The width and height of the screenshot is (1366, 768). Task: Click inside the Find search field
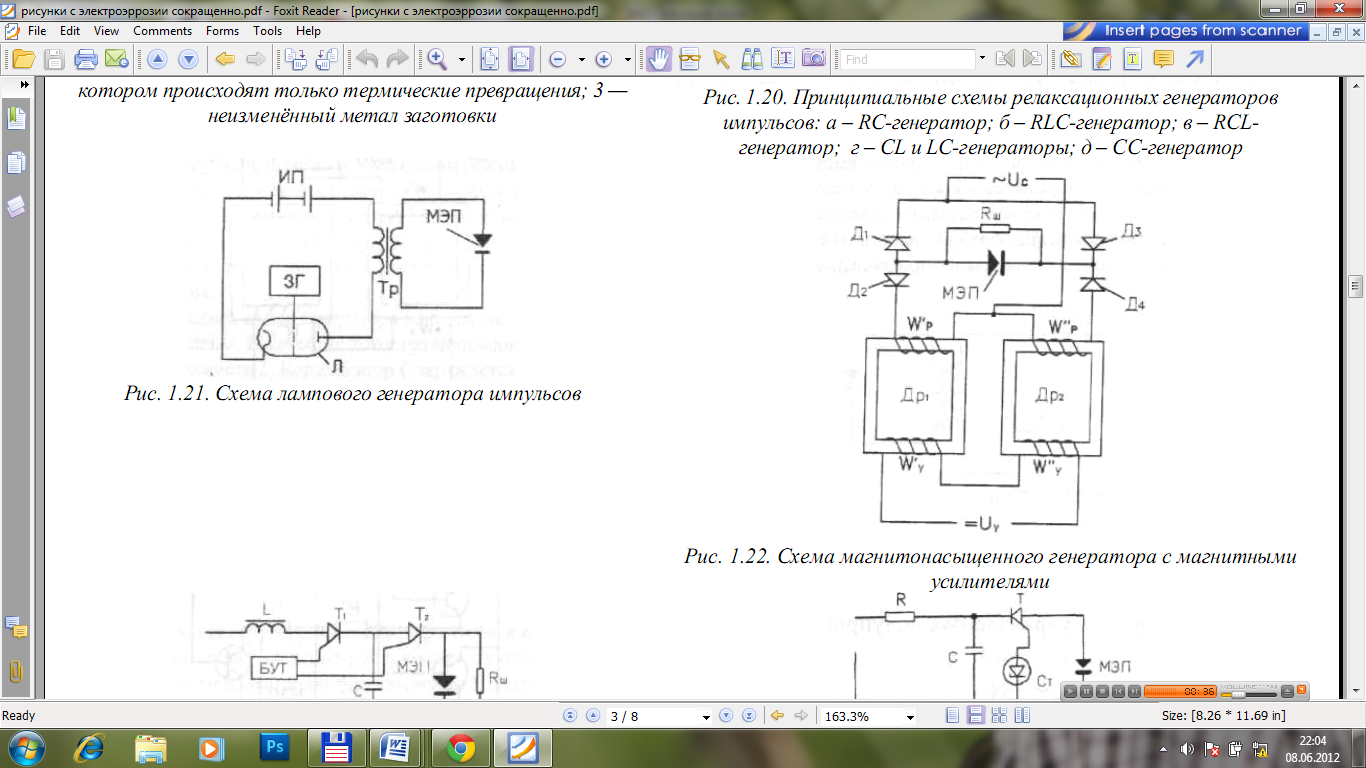point(907,59)
